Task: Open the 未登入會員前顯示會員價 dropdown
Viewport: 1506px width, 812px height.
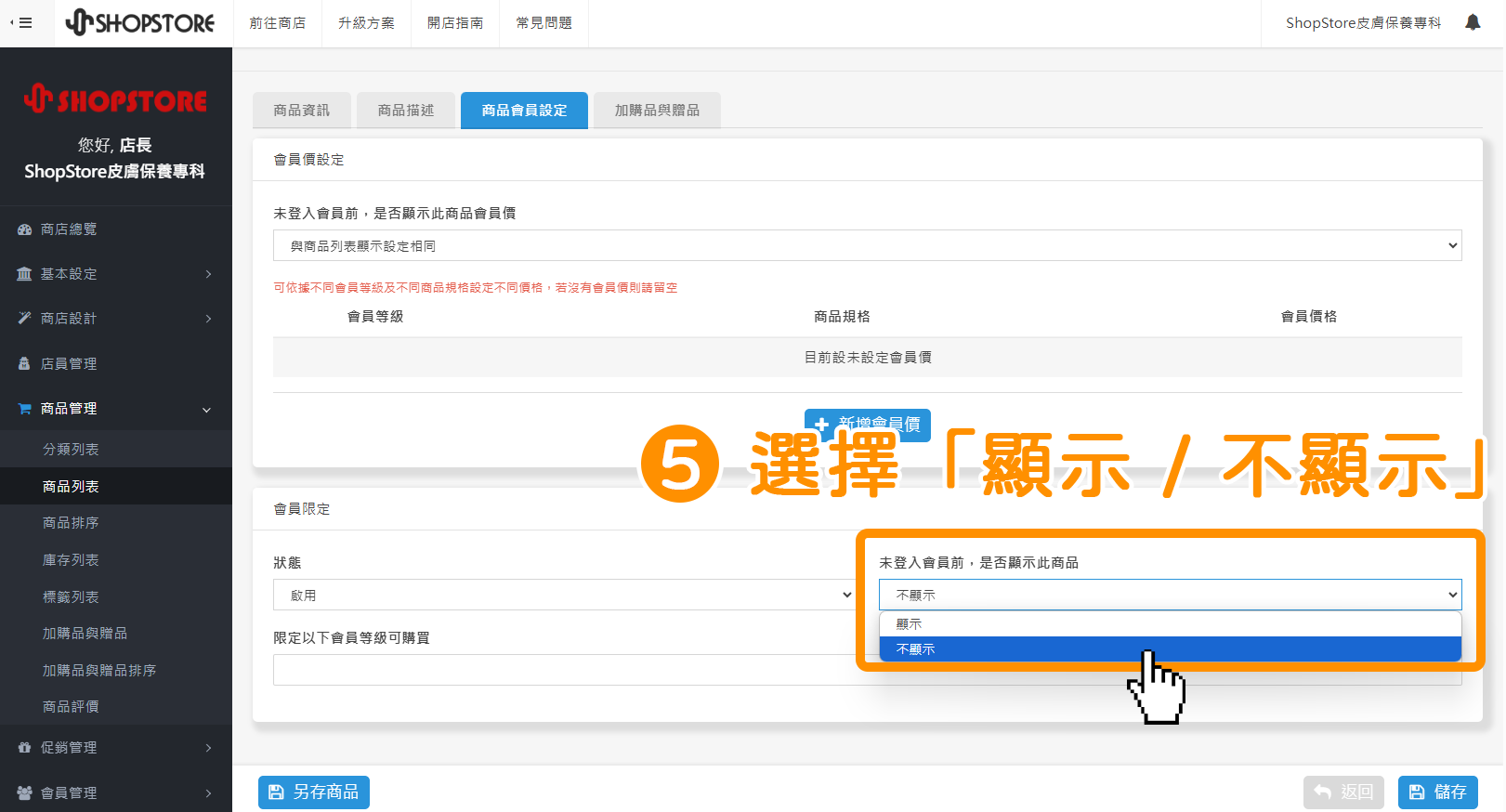Action: (x=867, y=245)
